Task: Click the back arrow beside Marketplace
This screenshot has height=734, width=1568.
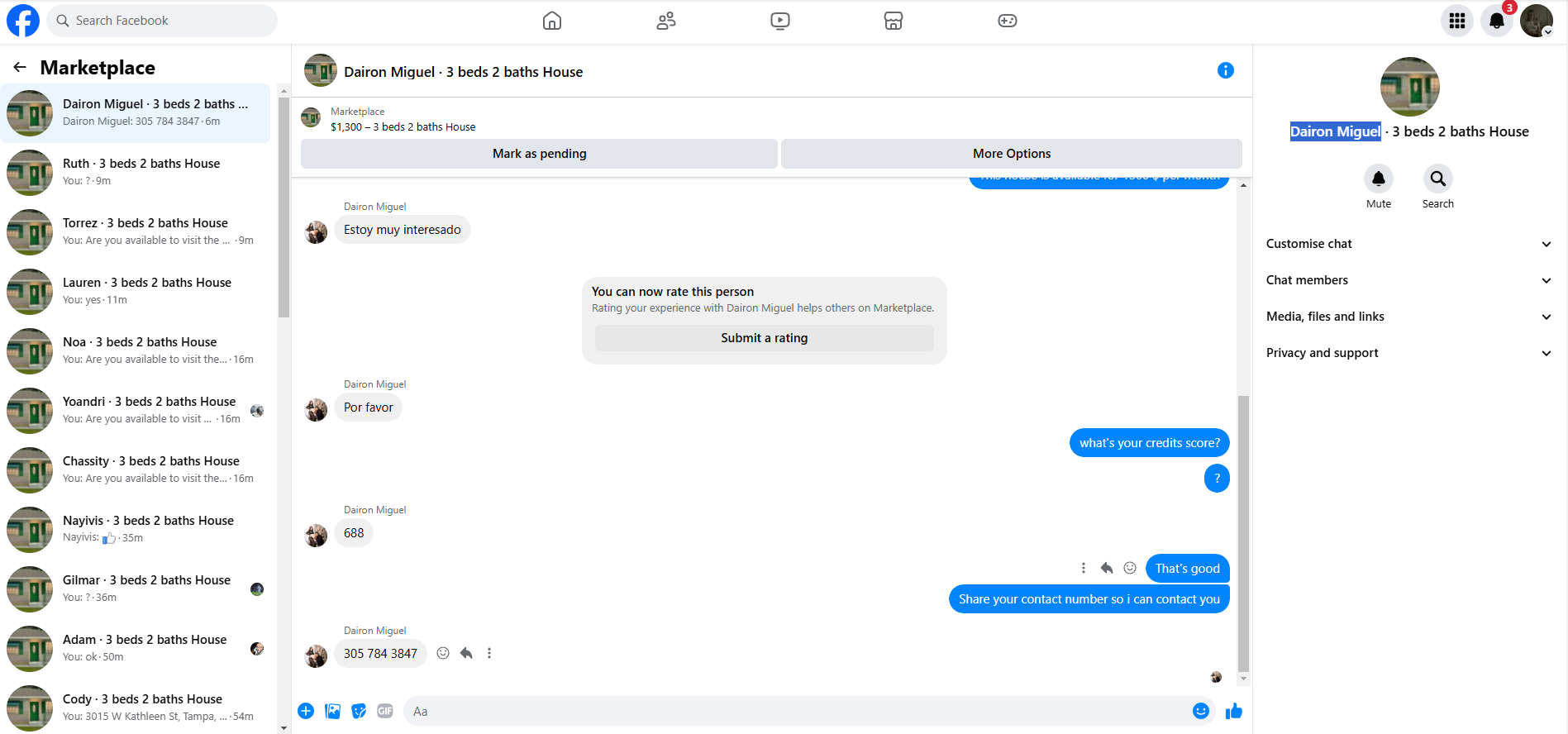Action: coord(20,67)
